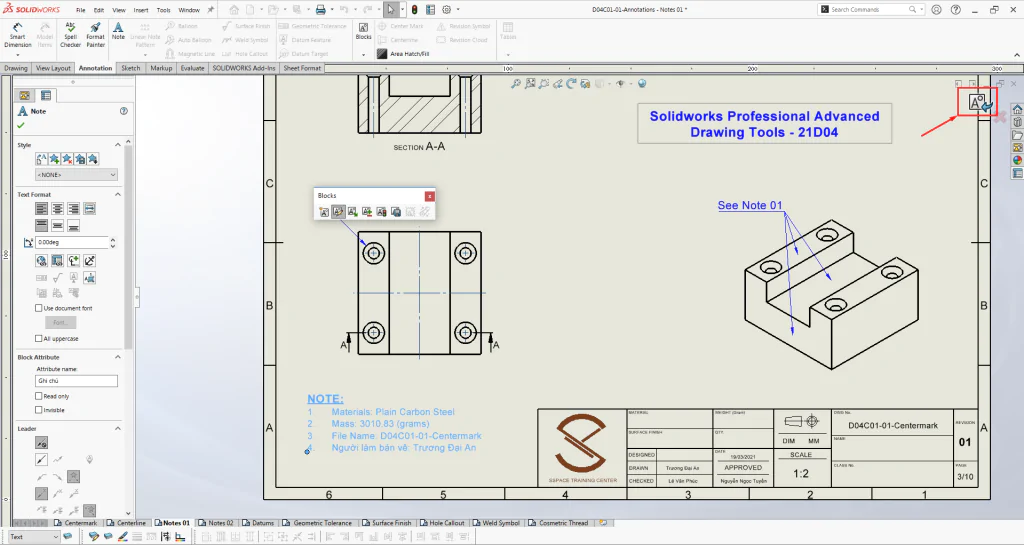Click Link to Property icon in Text Format
Screen dimensions: 1024x545
[x=57, y=261]
